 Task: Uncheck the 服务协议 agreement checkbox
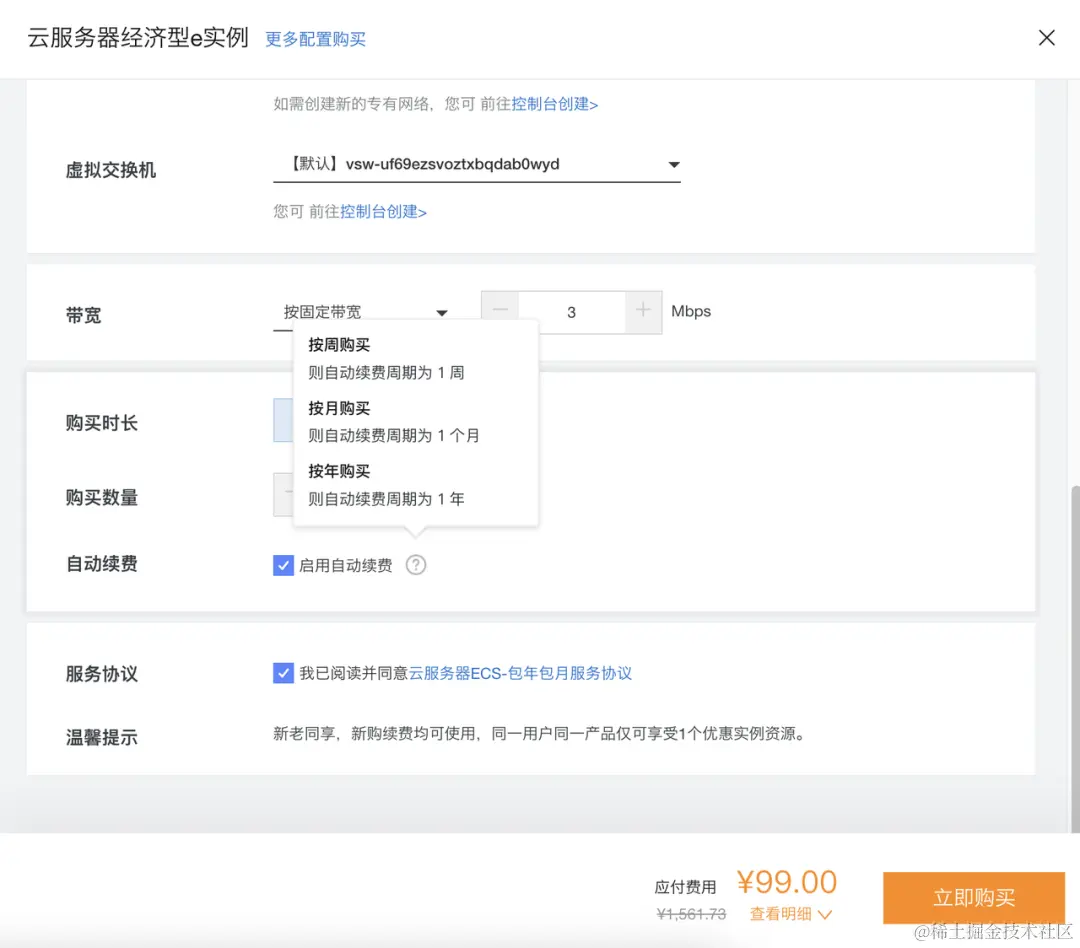283,673
